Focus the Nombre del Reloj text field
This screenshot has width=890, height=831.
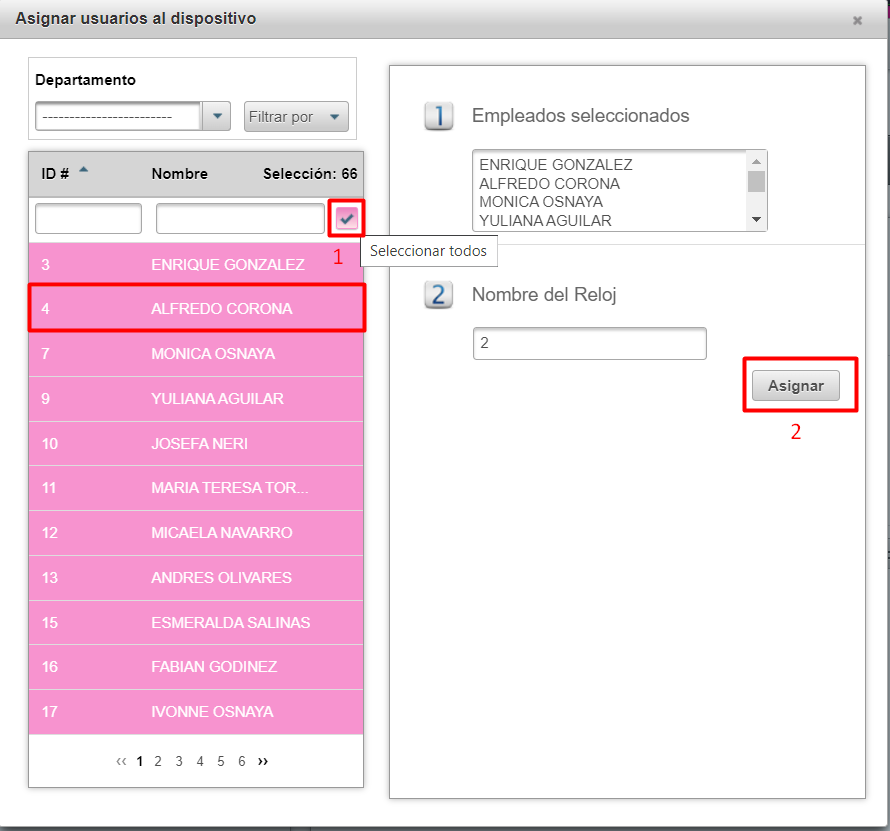[x=589, y=343]
